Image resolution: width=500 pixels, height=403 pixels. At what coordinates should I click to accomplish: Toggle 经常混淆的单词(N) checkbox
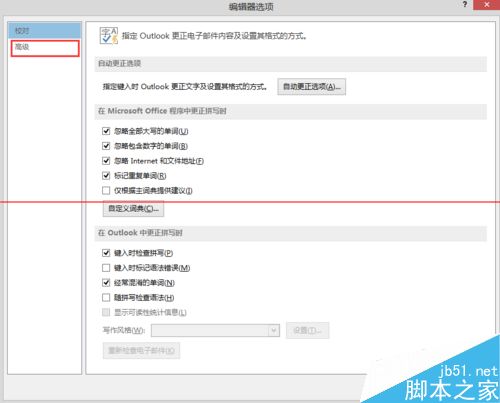106,283
